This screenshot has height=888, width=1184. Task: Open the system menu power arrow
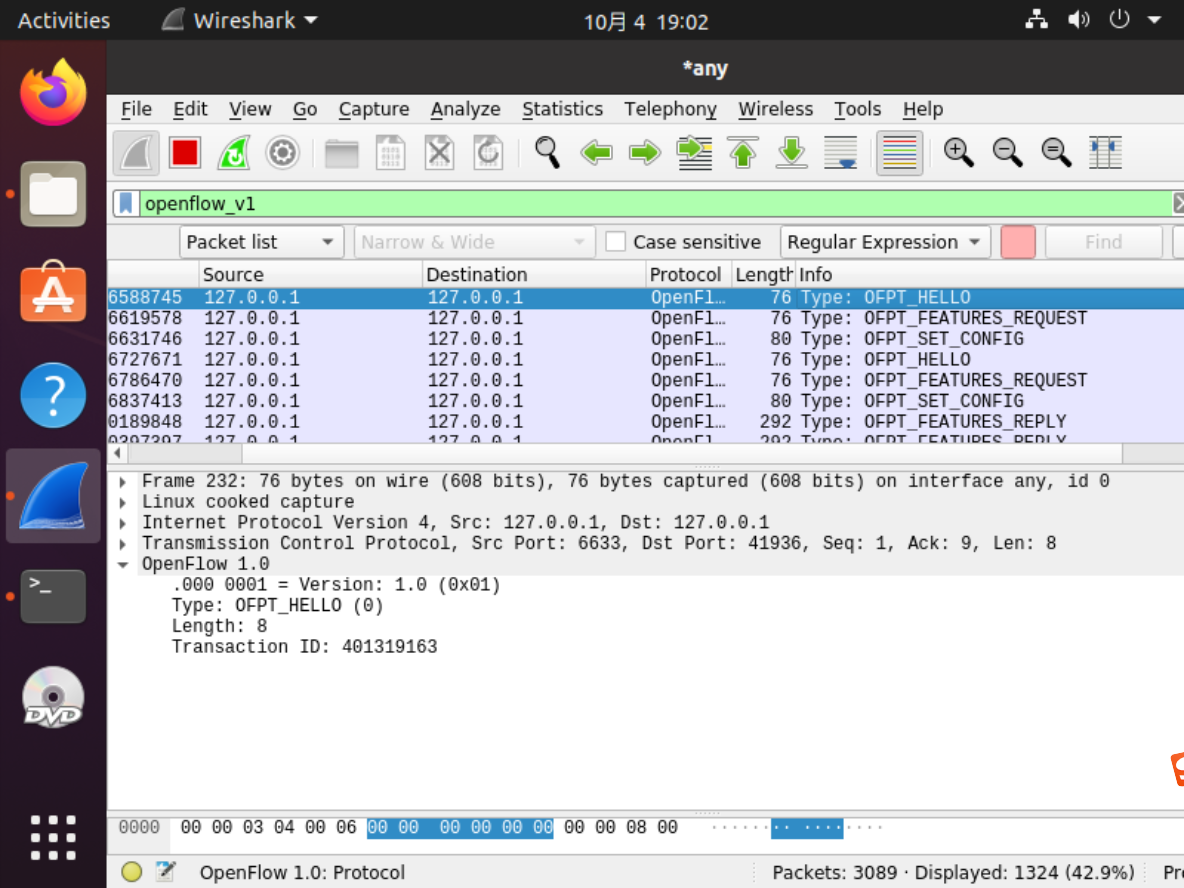coord(1154,20)
